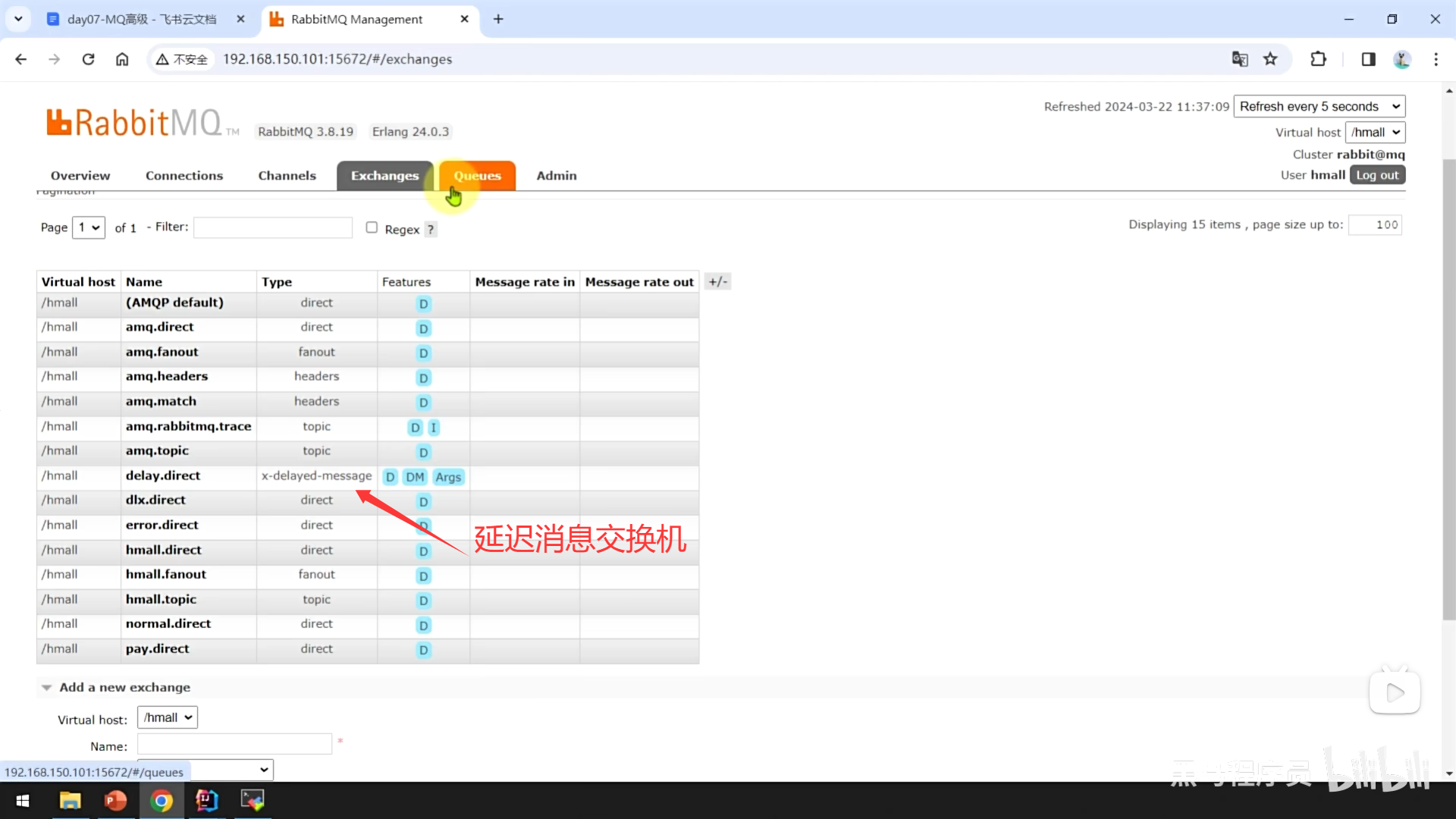The width and height of the screenshot is (1456, 819).
Task: Collapse the Add a new exchange section
Action: [124, 687]
